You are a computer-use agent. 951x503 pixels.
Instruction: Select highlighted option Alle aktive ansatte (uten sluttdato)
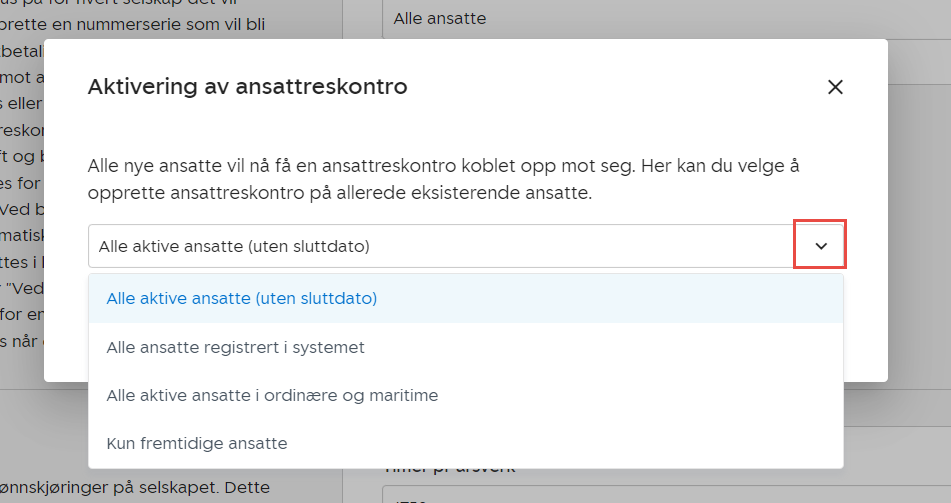click(241, 298)
